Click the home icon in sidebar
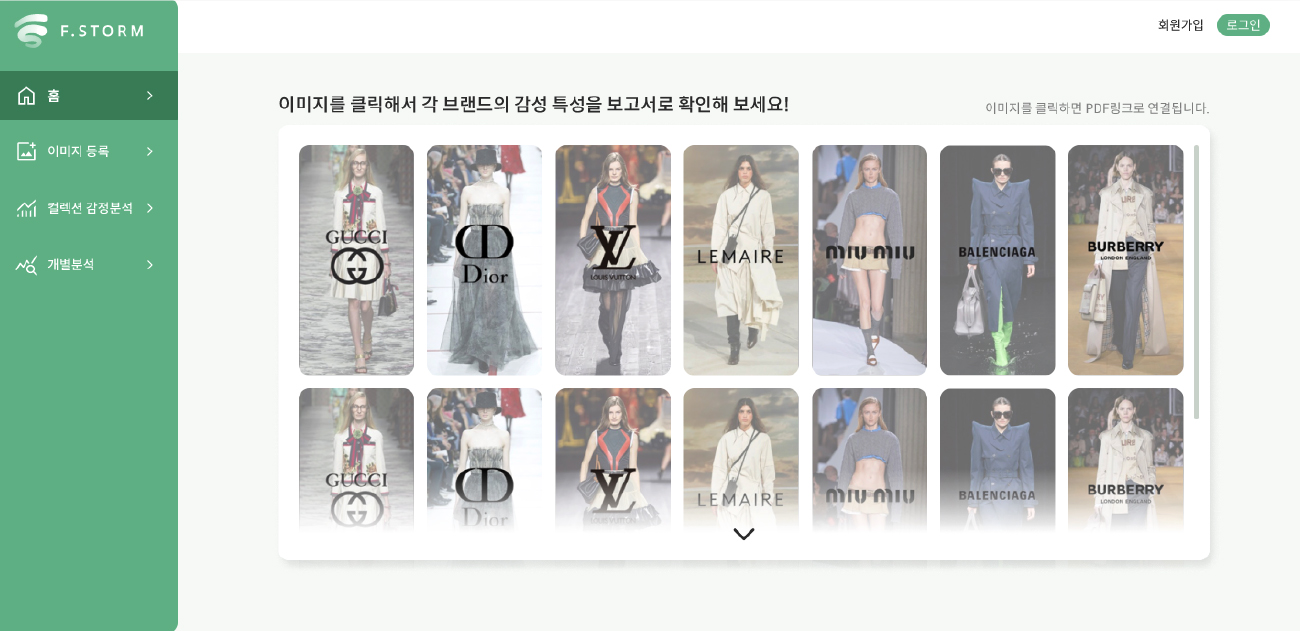This screenshot has height=631, width=1300. pyautogui.click(x=27, y=96)
